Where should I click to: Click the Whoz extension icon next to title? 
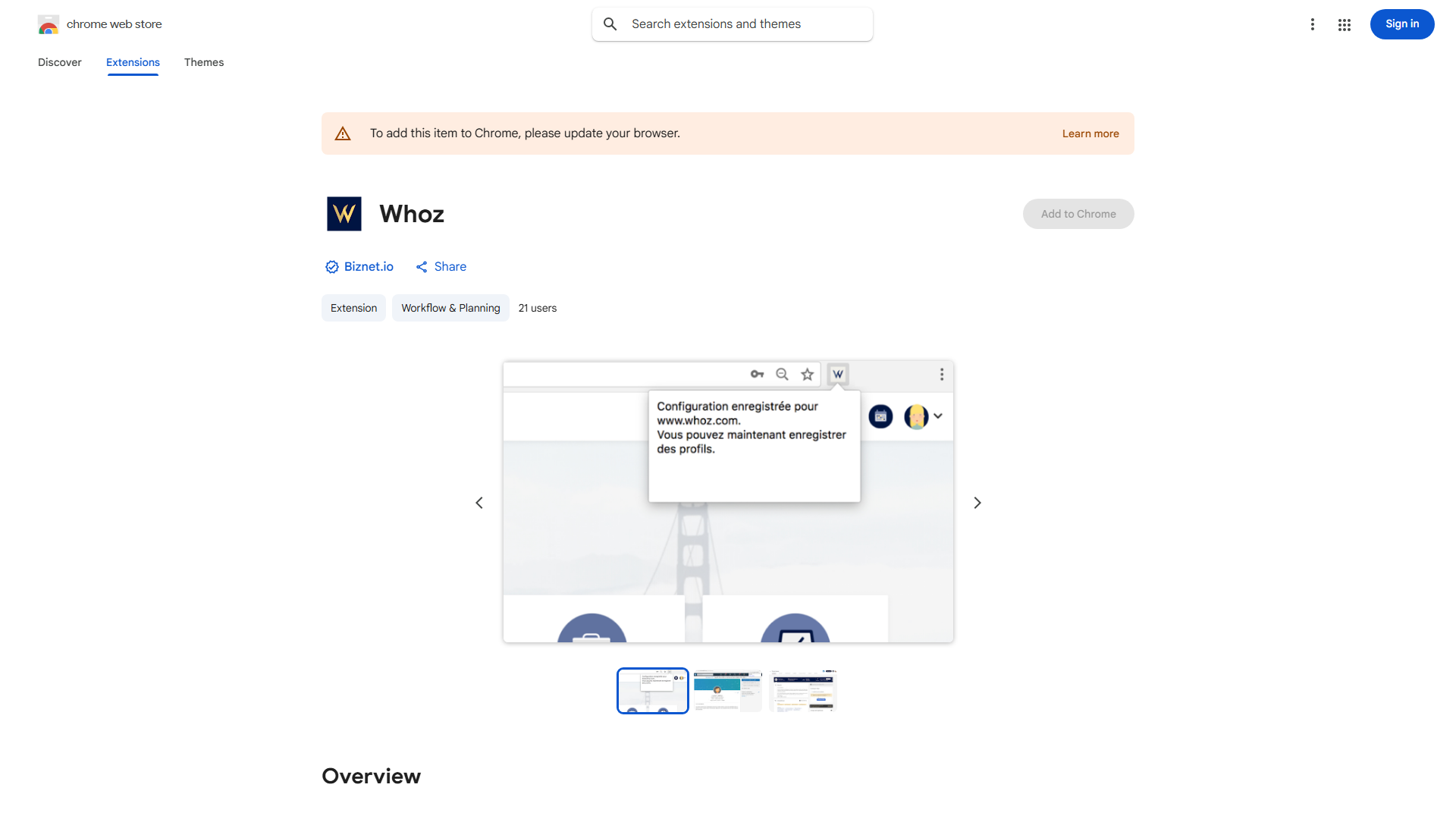pos(344,213)
